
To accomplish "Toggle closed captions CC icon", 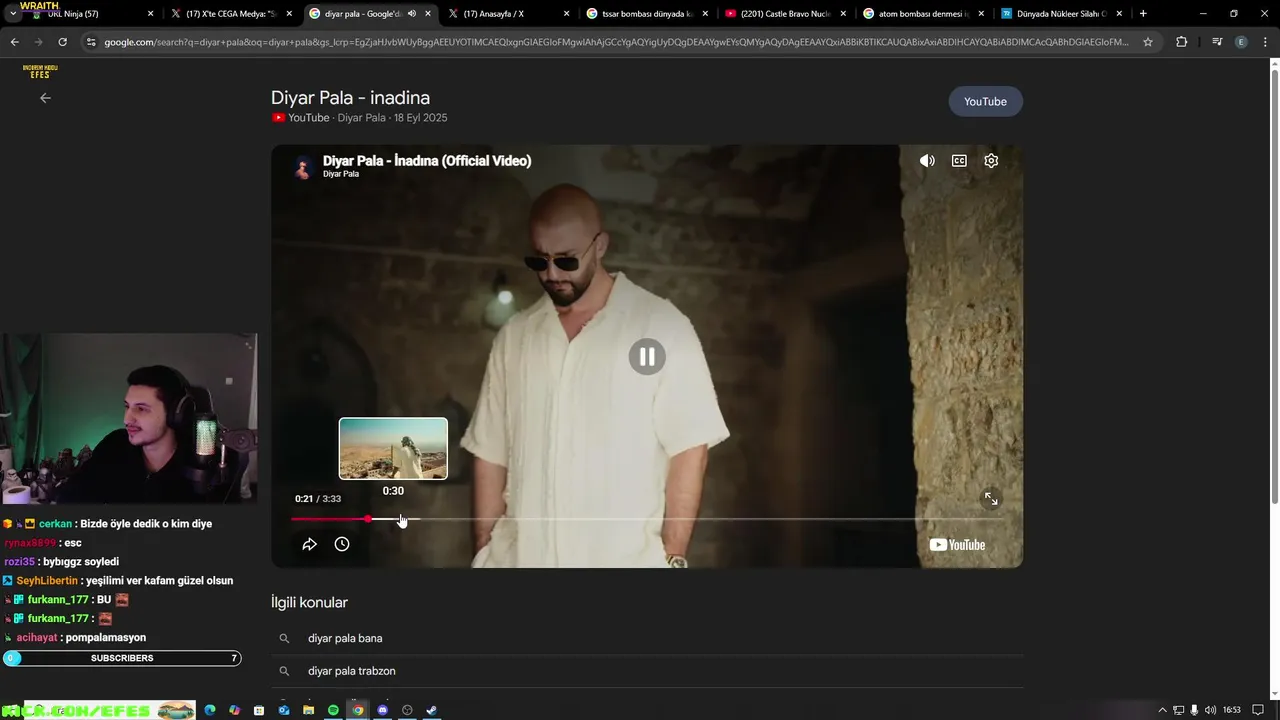I will (x=959, y=161).
